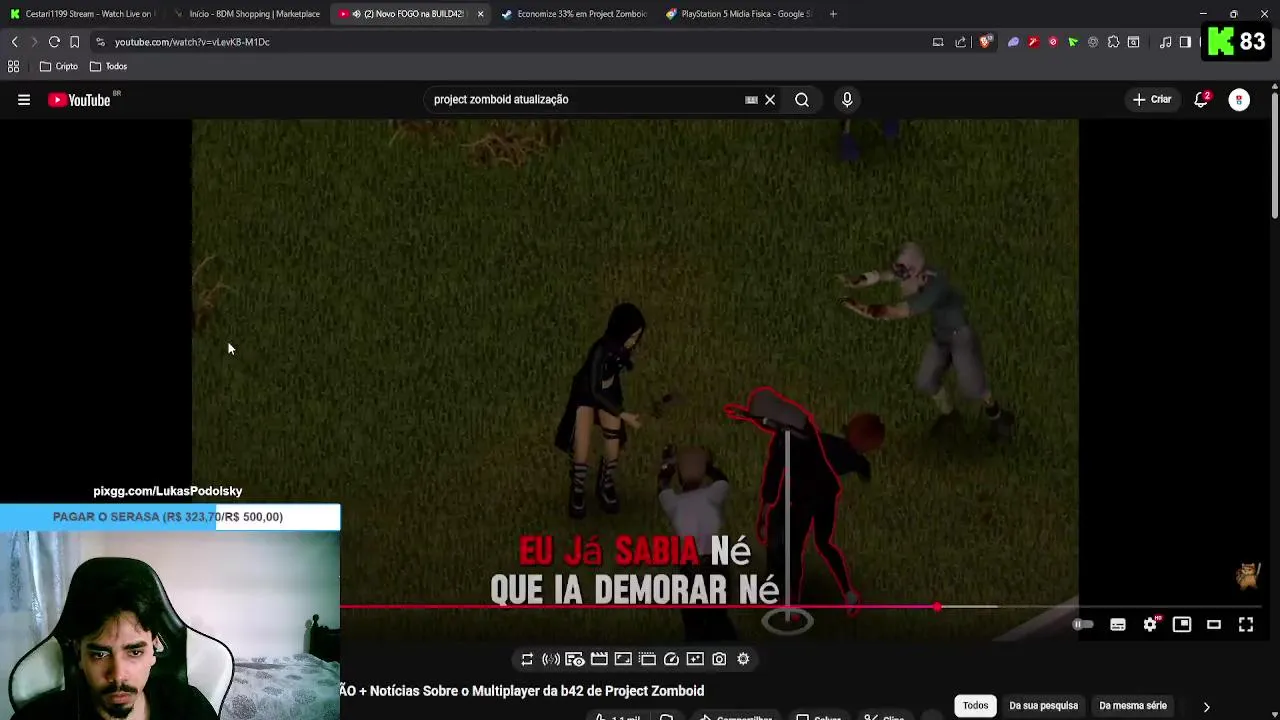Image resolution: width=1280 pixels, height=720 pixels.
Task: Click the green cursor extension icon
Action: pyautogui.click(x=1073, y=42)
